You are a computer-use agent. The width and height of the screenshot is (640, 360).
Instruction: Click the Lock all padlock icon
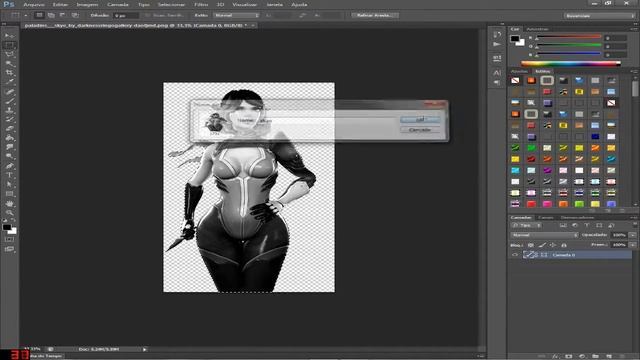[x=564, y=245]
